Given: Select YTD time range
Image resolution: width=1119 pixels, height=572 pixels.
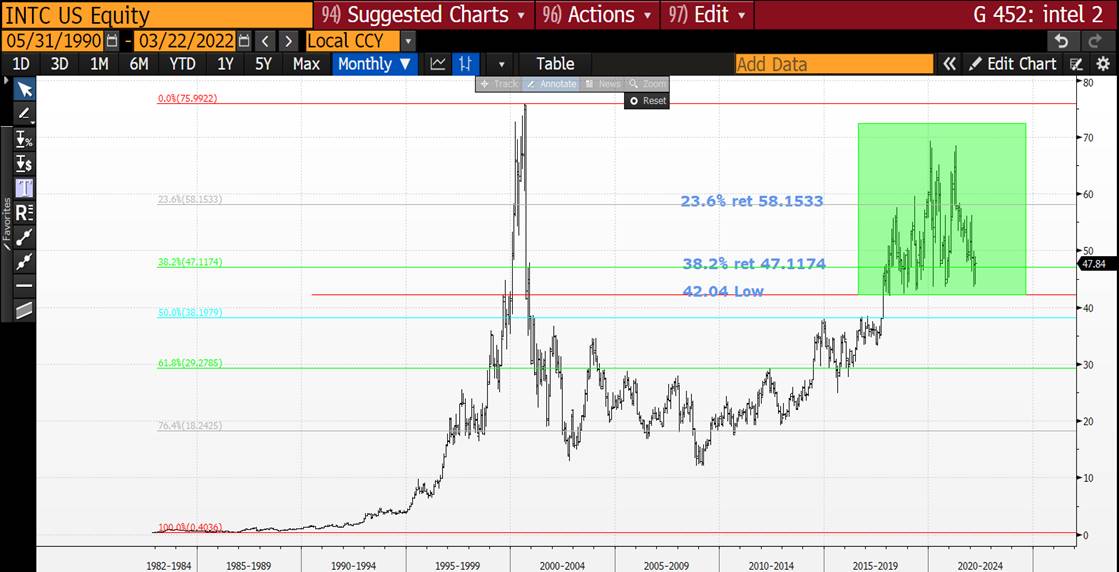Looking at the screenshot, I should pos(183,64).
